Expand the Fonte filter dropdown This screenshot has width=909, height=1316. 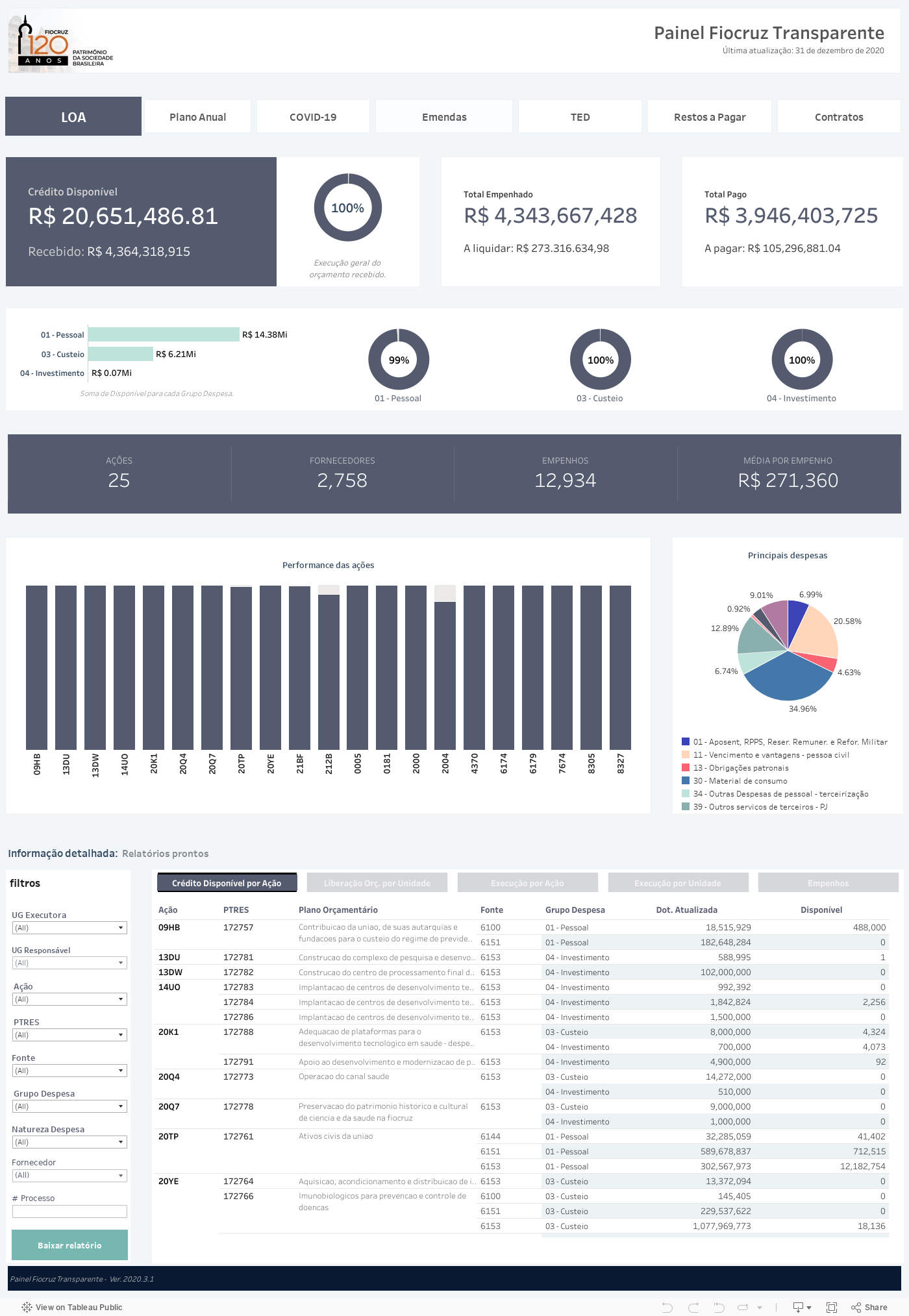click(x=69, y=1071)
